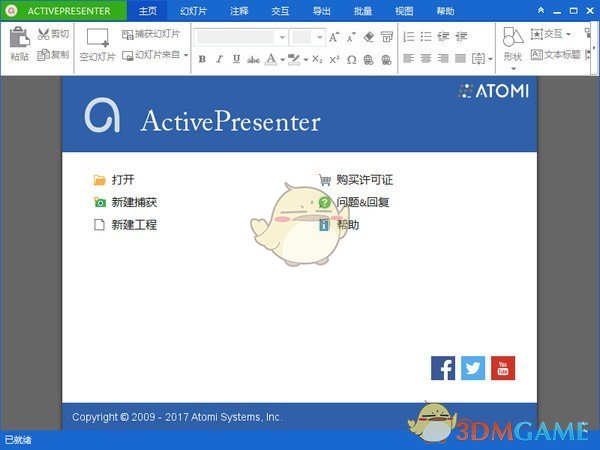
Task: Click the first globe hyperlink icon
Action: click(368, 59)
